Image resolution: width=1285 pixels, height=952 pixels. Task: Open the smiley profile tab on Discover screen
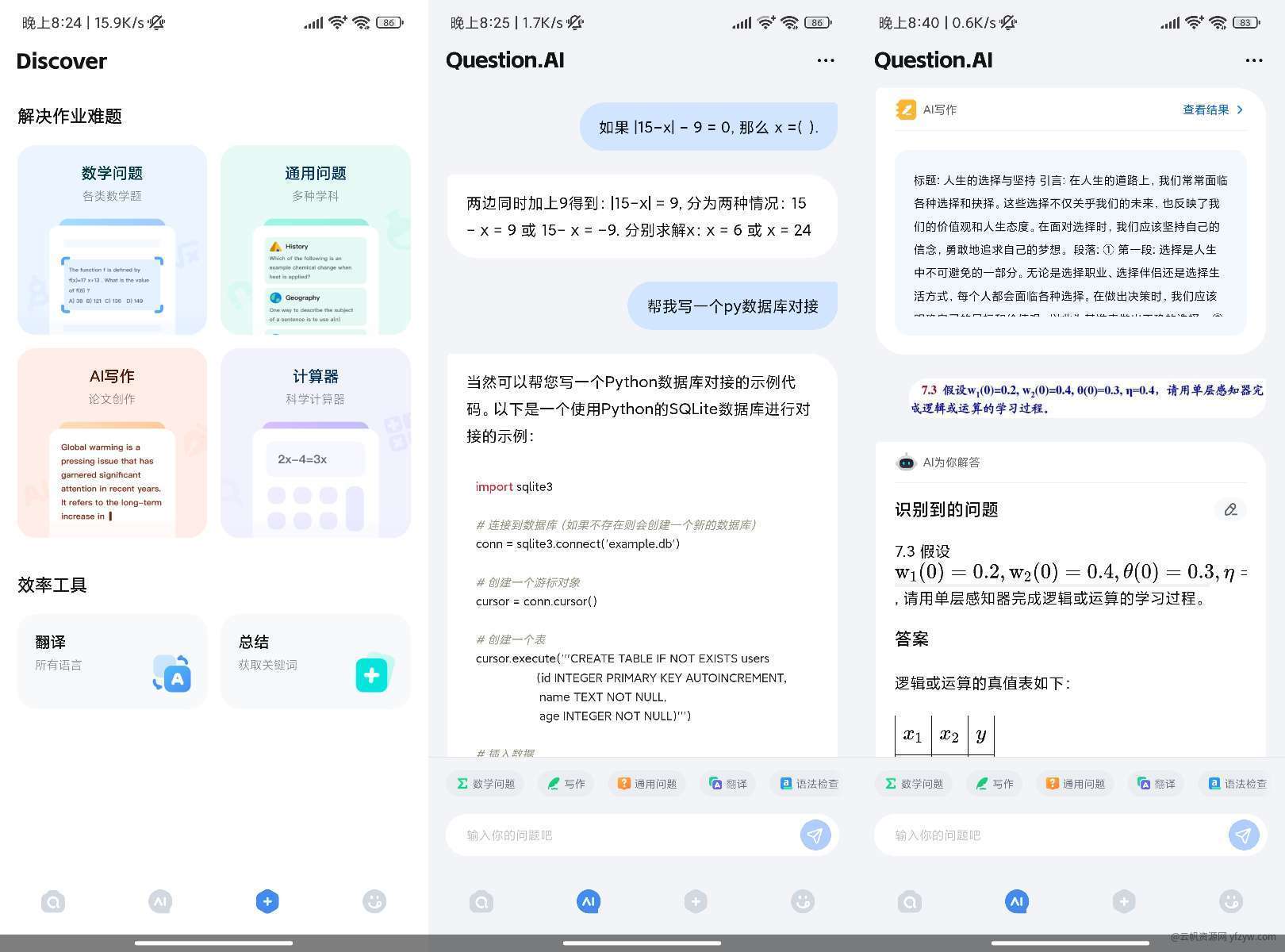[374, 901]
